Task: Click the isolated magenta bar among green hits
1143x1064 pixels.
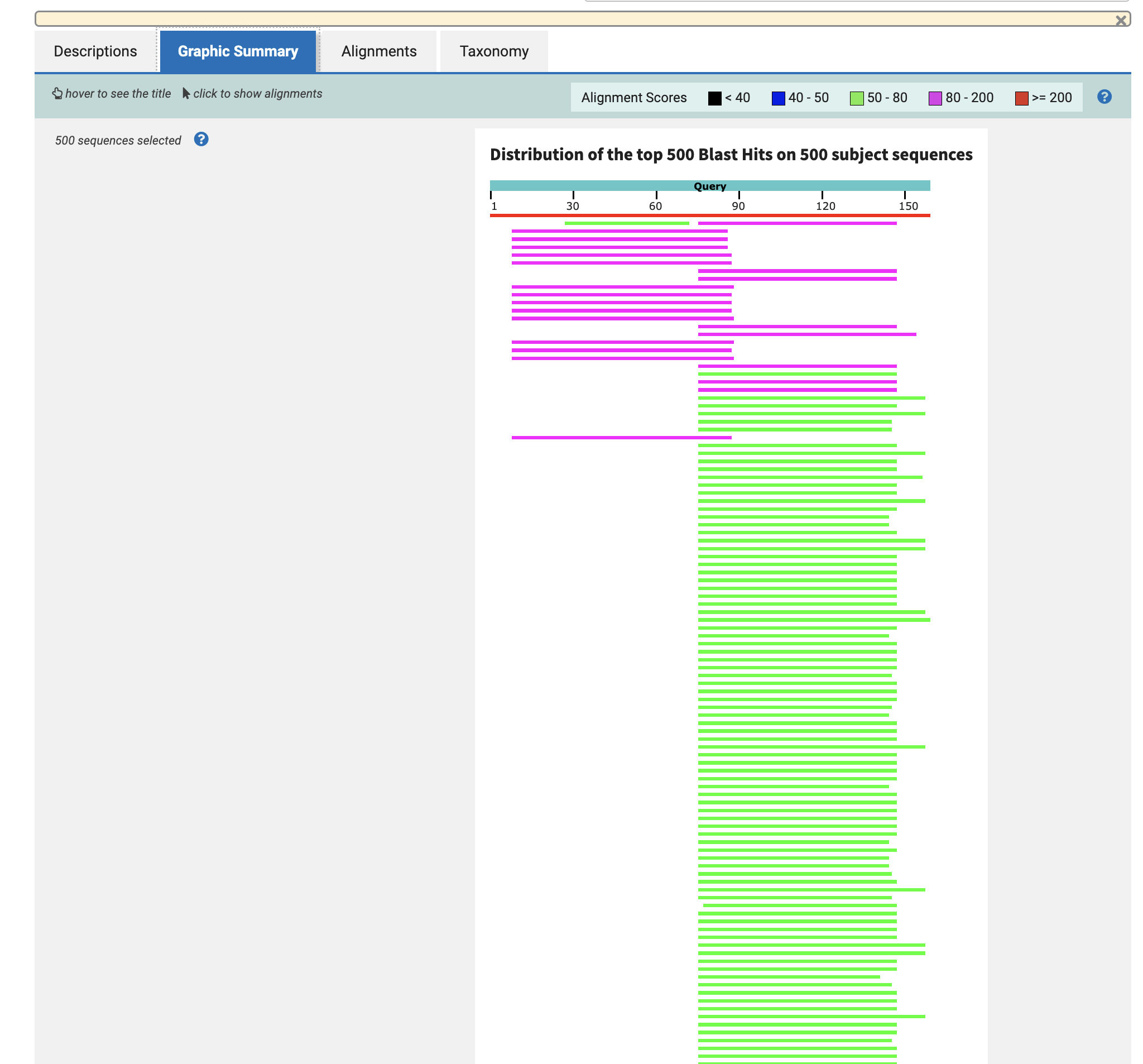Action: 621,438
